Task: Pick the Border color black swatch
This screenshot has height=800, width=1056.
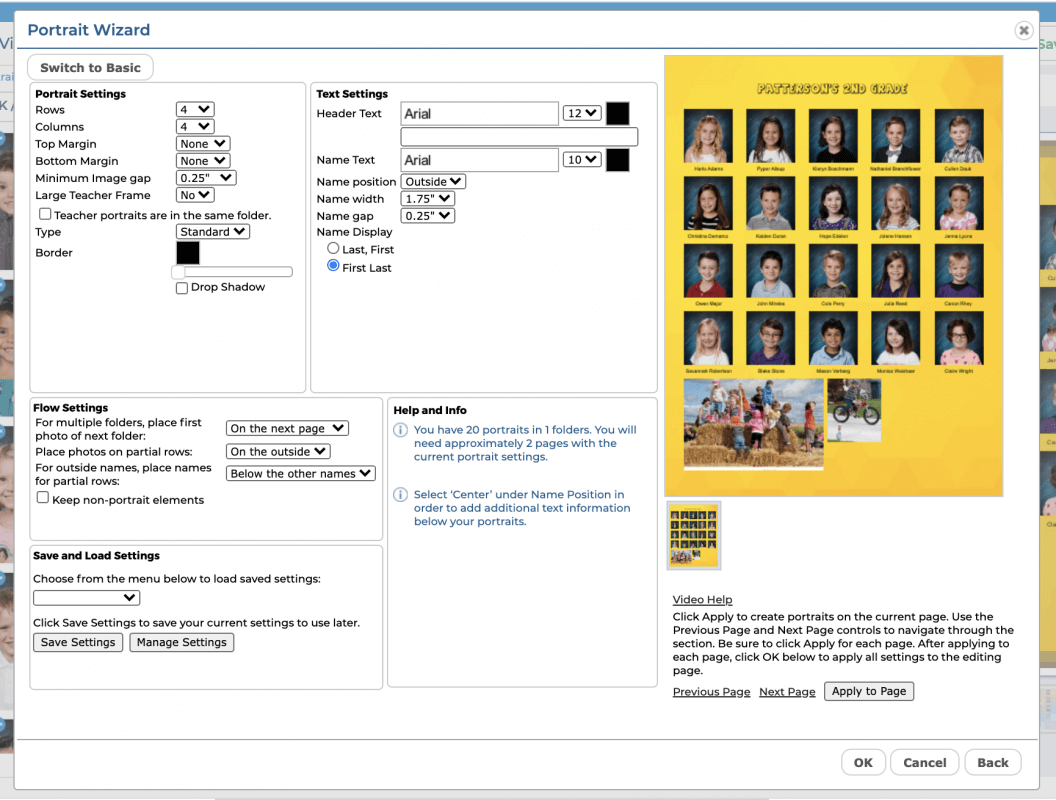Action: [188, 253]
